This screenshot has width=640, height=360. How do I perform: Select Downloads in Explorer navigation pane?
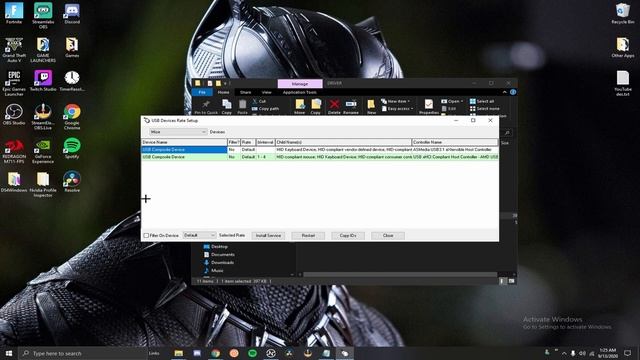(219, 262)
